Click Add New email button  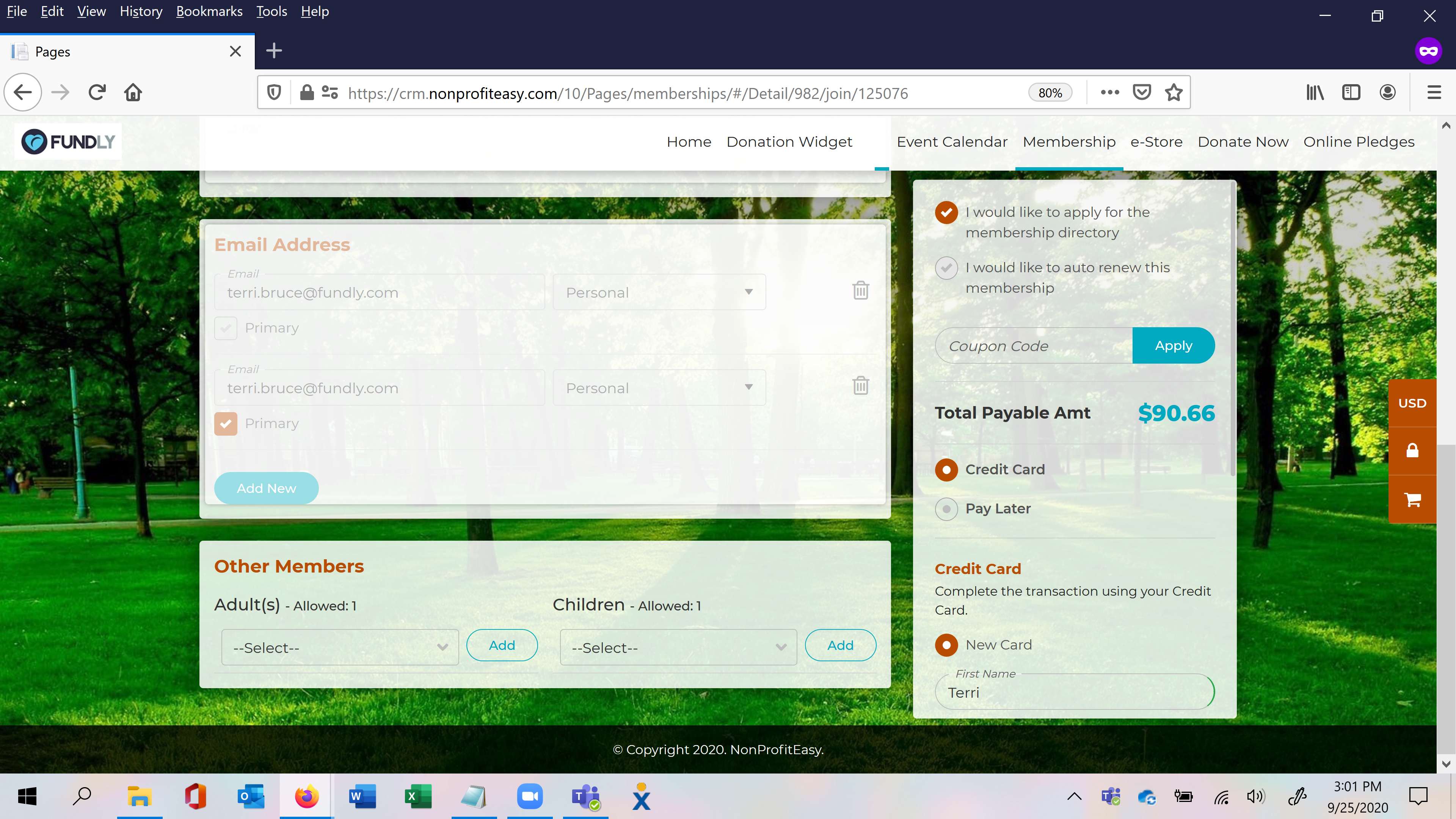266,488
